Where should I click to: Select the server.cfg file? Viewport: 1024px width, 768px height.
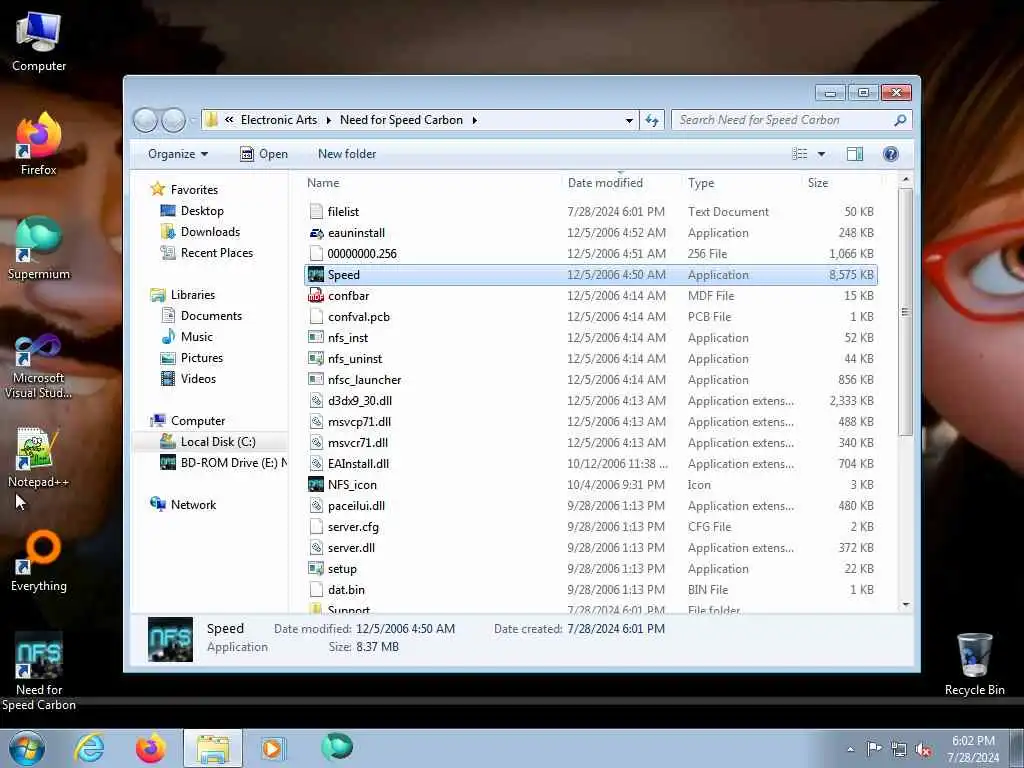coord(591,526)
